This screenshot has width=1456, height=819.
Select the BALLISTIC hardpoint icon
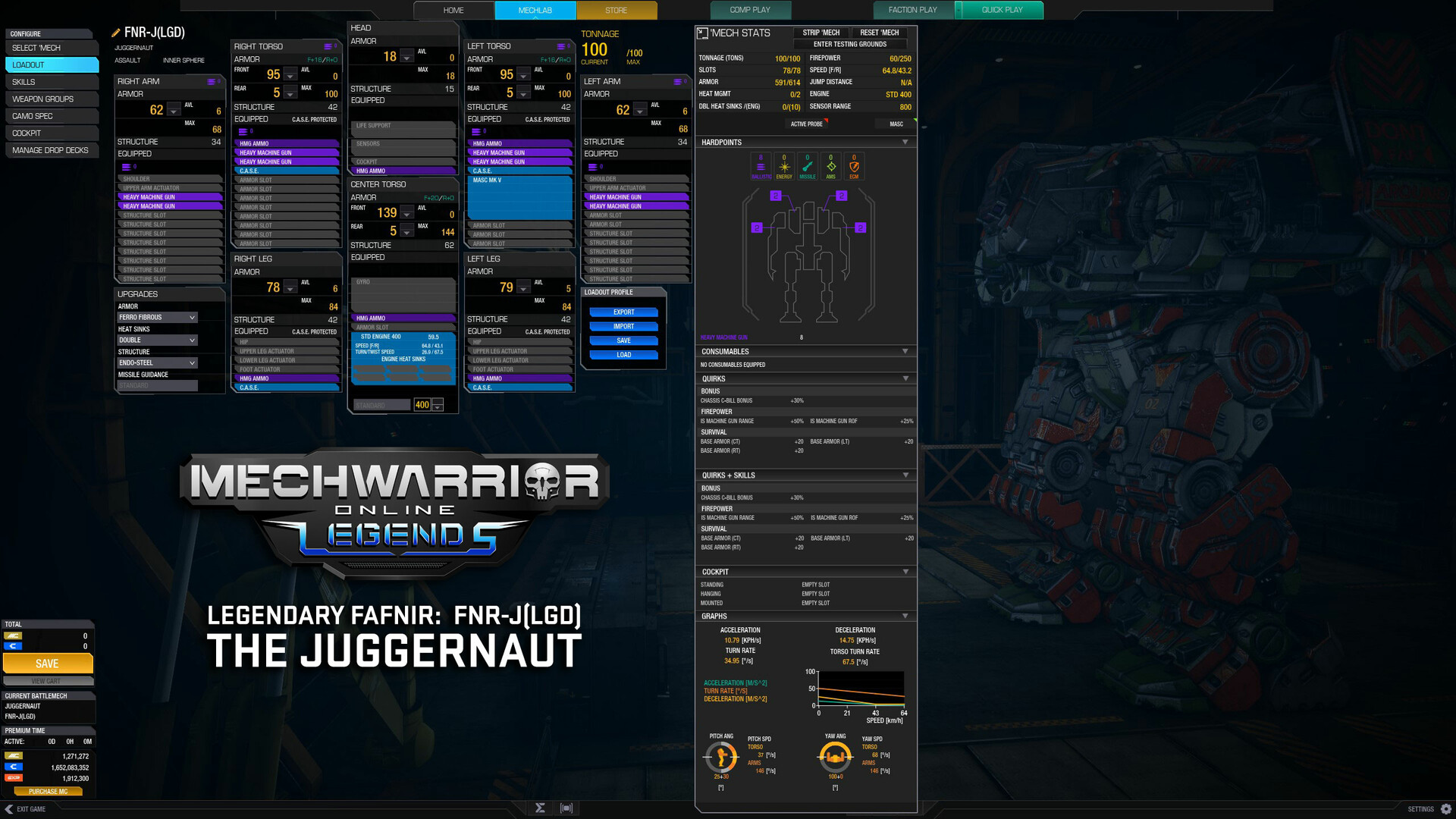(761, 165)
